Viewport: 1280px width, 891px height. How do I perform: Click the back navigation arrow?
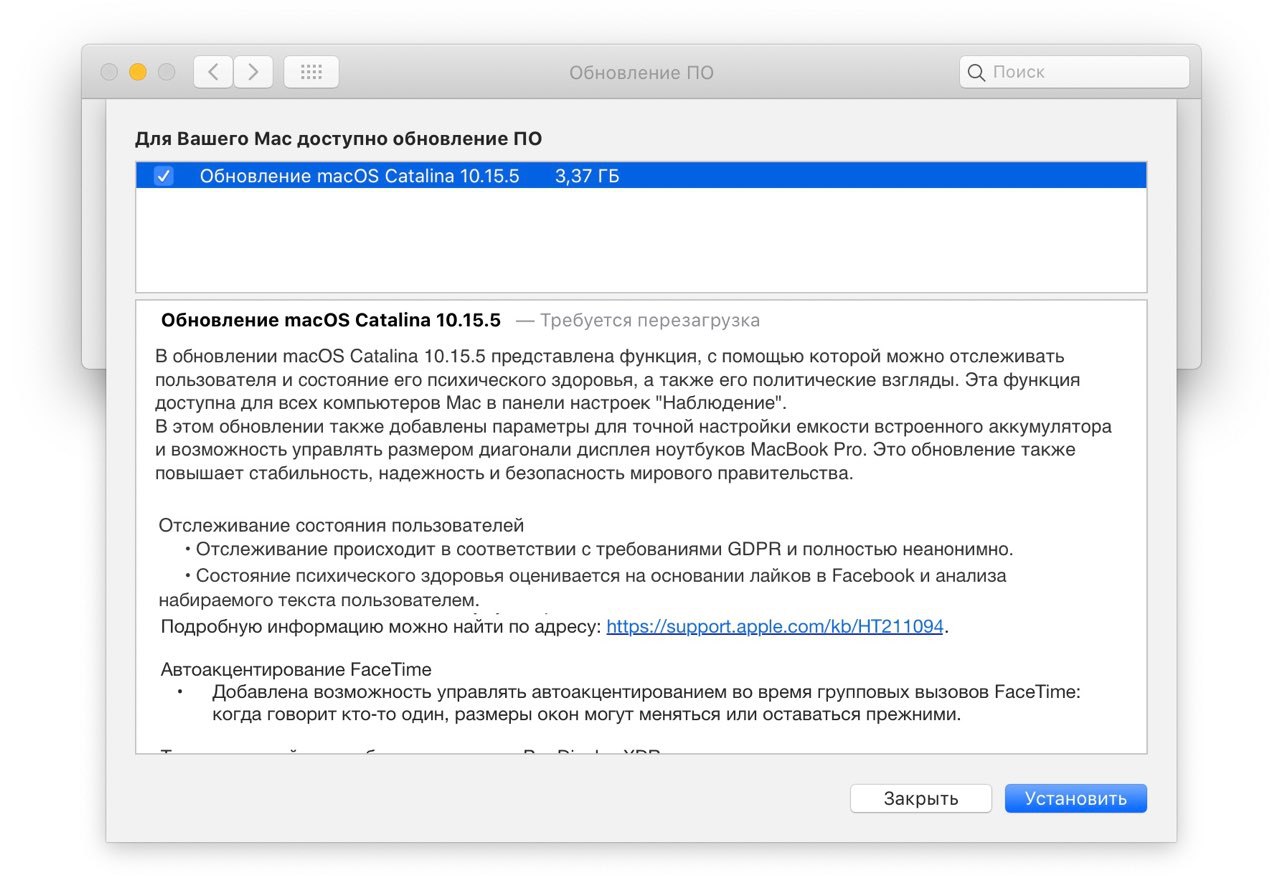tap(213, 72)
